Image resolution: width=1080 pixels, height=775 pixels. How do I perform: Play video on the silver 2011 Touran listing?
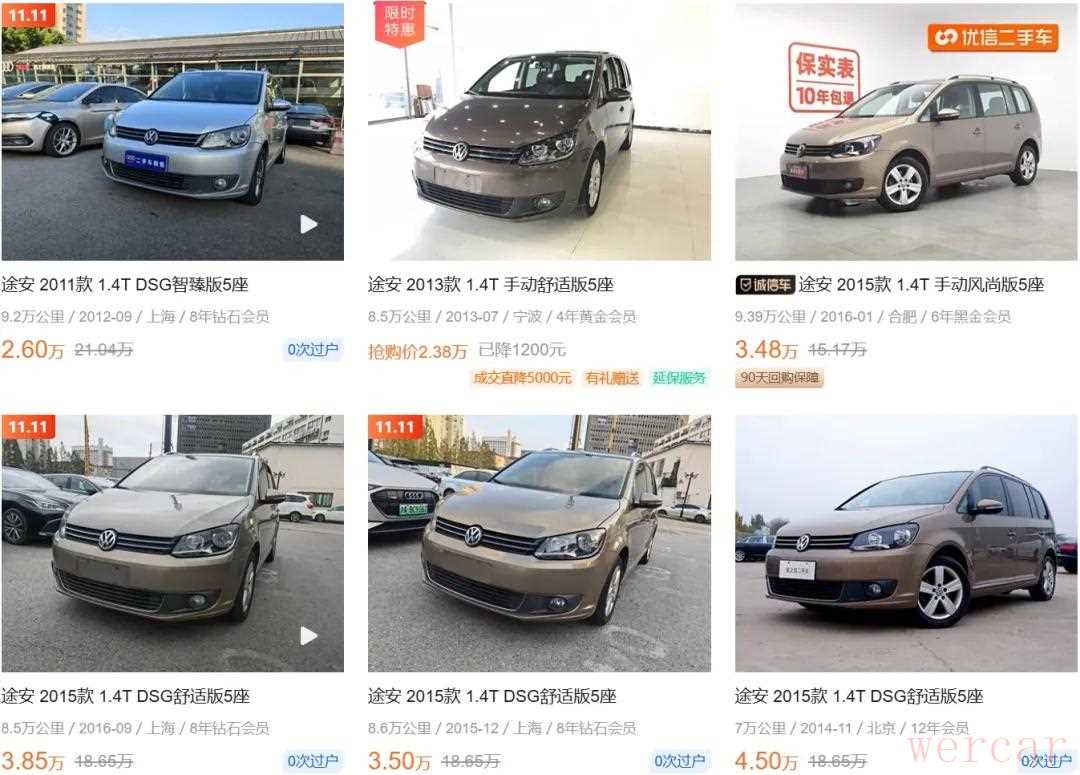coord(309,225)
